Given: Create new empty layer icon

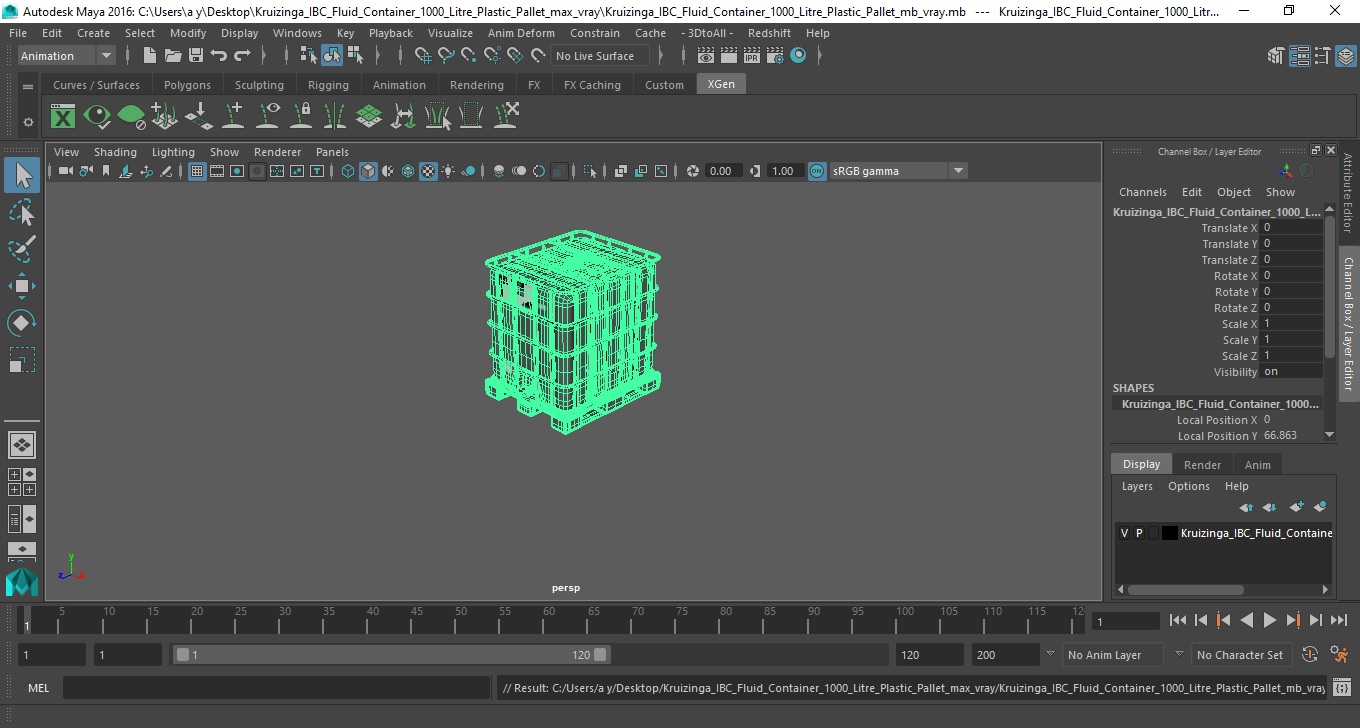Looking at the screenshot, I should 1297,507.
